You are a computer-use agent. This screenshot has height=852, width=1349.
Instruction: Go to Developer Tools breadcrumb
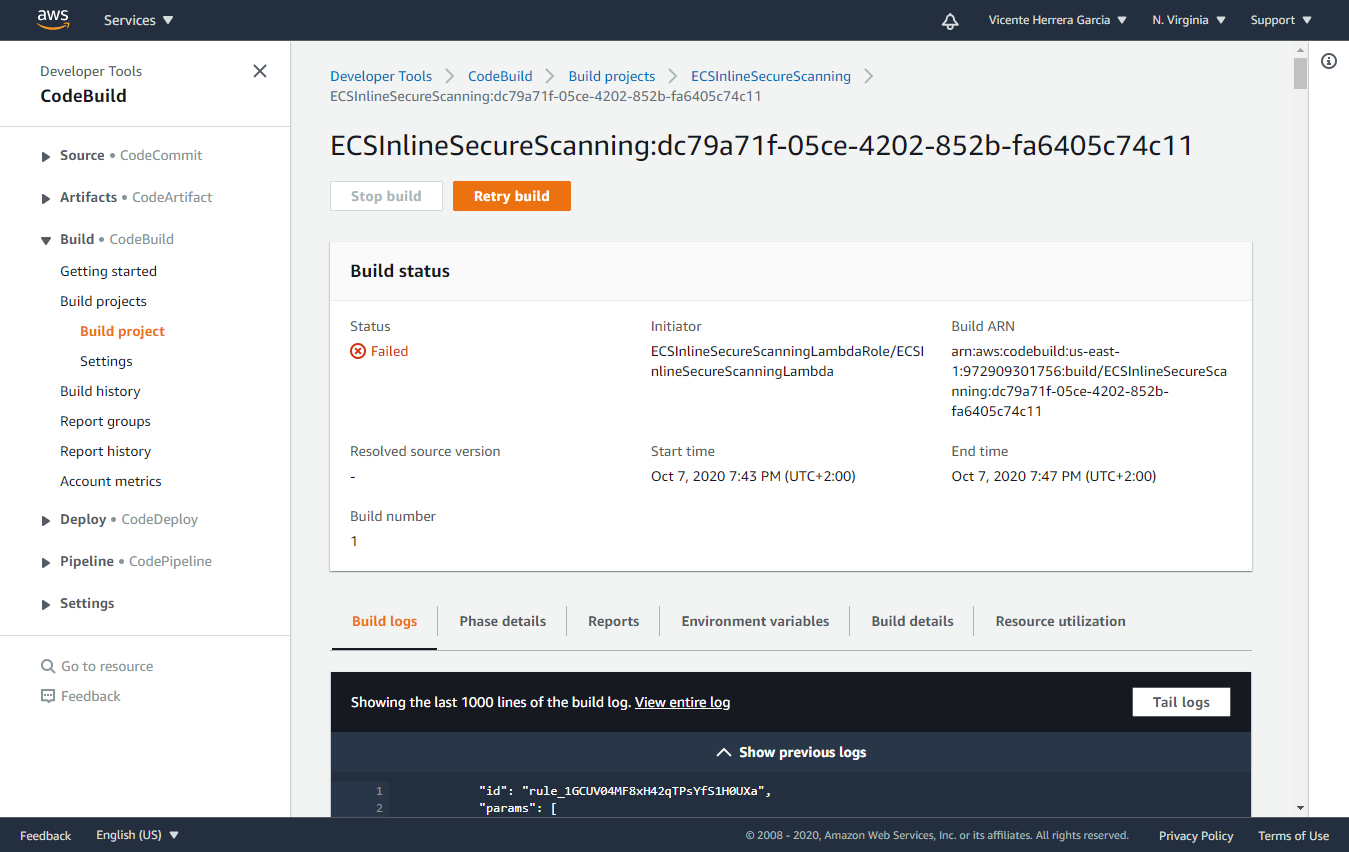coord(381,76)
